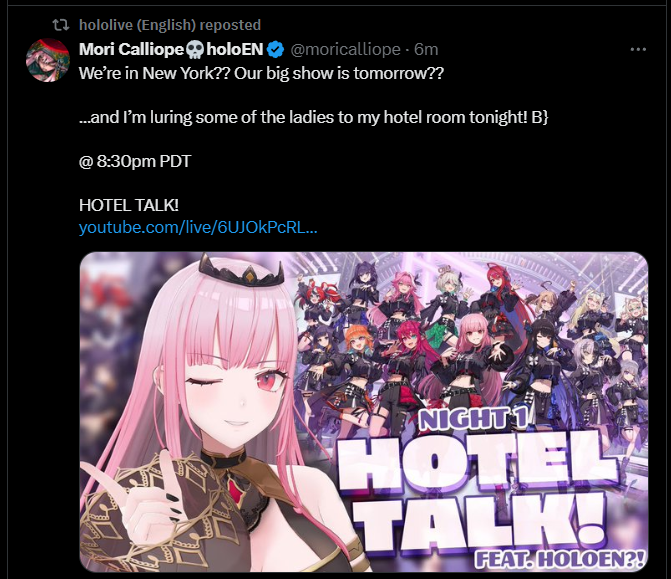Open the youtube.com/live stream link
671x579 pixels.
198,227
